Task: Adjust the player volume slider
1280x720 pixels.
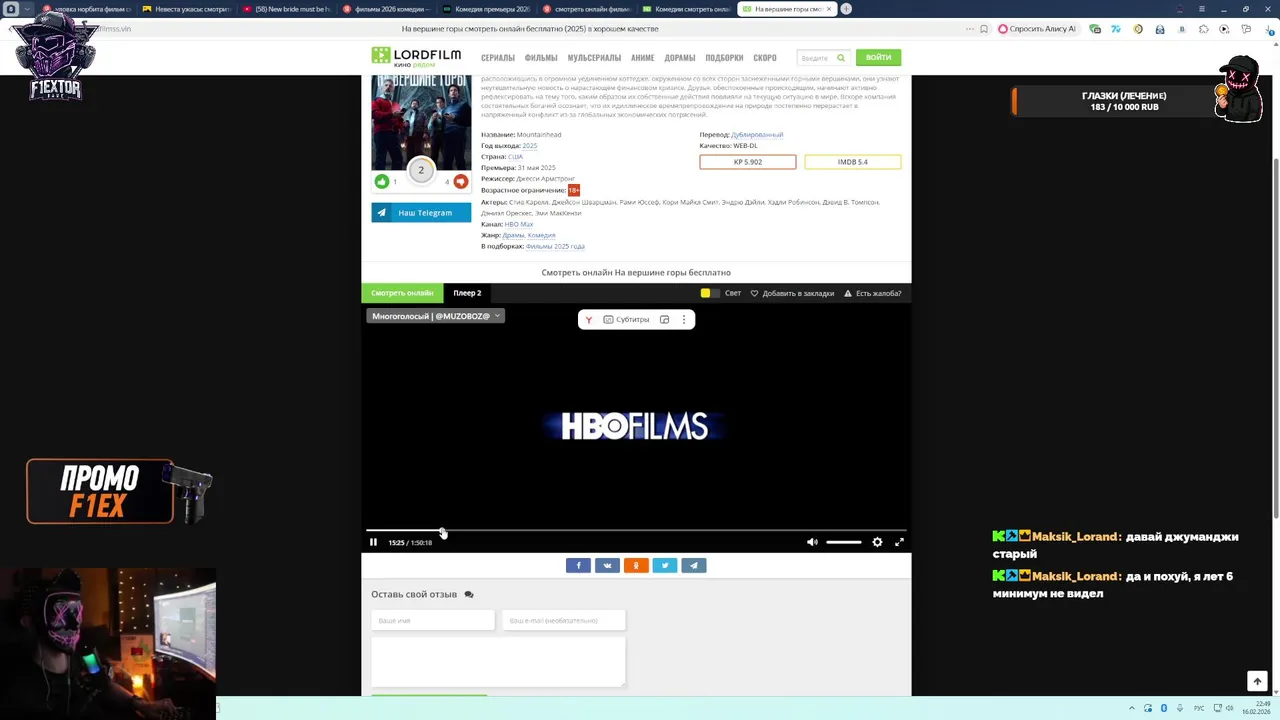Action: [843, 542]
